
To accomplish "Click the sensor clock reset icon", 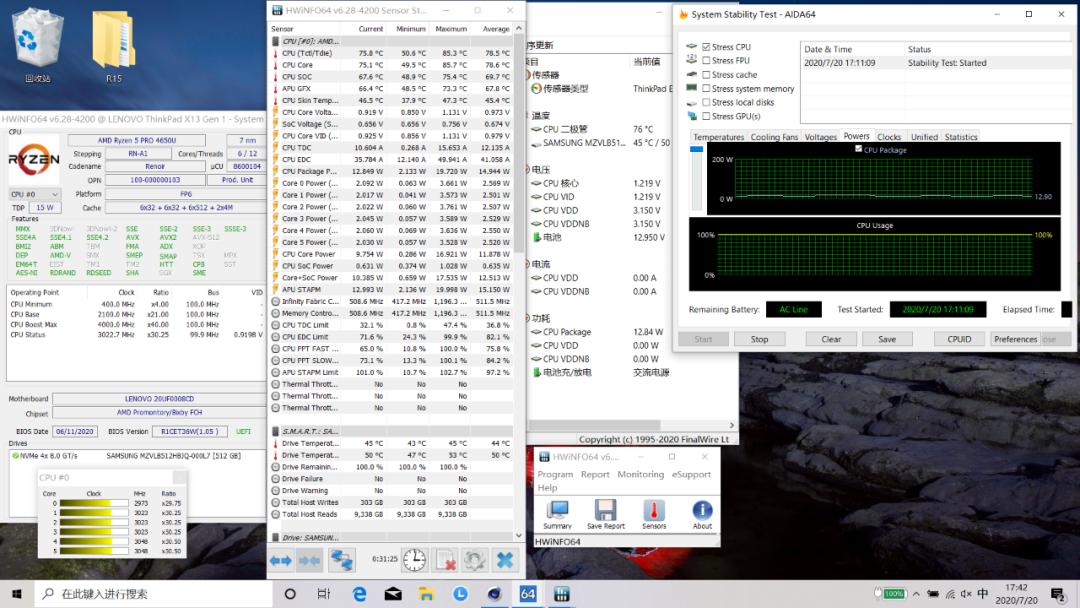I will coord(414,560).
